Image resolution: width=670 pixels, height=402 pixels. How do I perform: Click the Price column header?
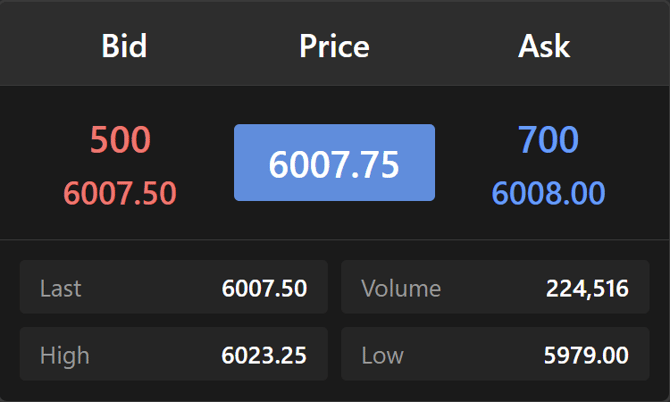(x=334, y=46)
